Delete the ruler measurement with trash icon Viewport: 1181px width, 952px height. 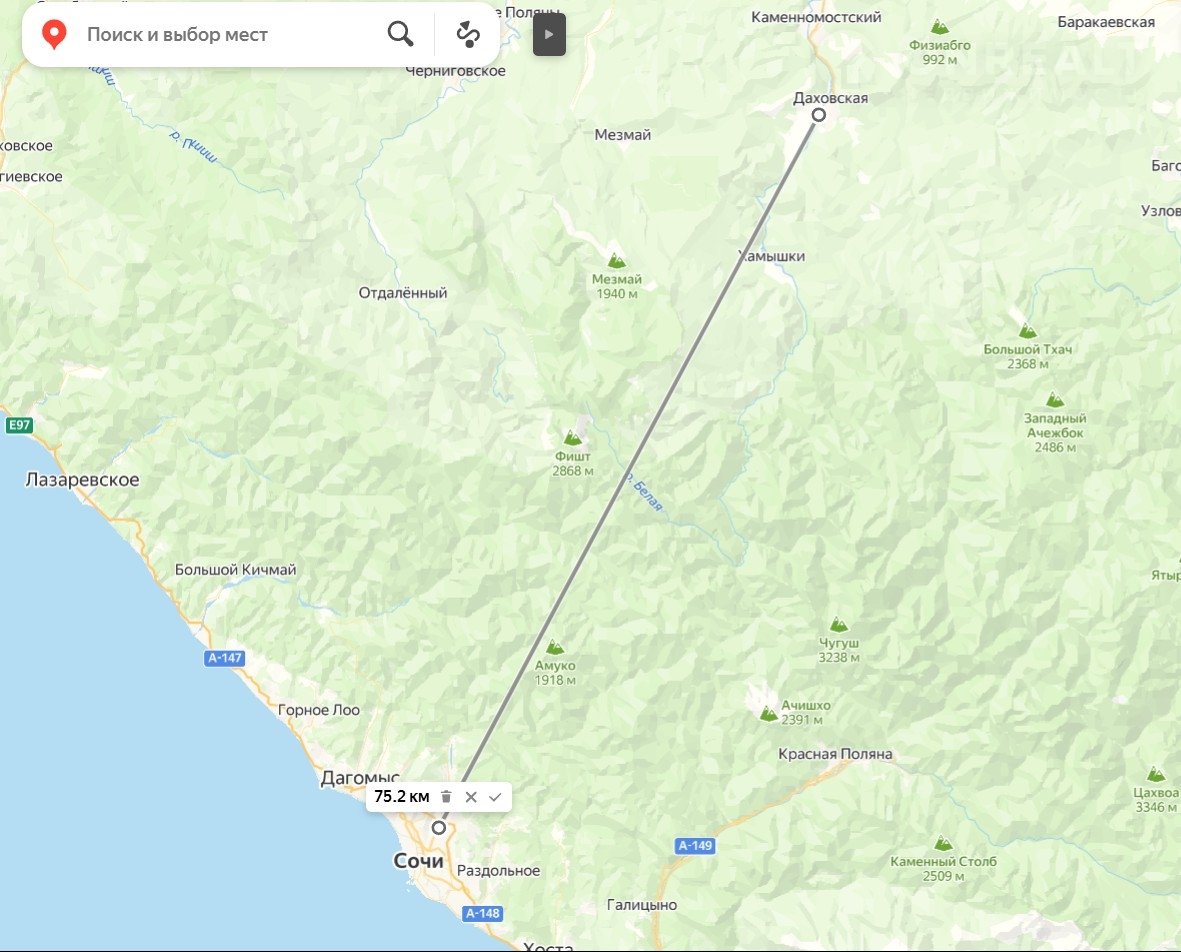446,797
